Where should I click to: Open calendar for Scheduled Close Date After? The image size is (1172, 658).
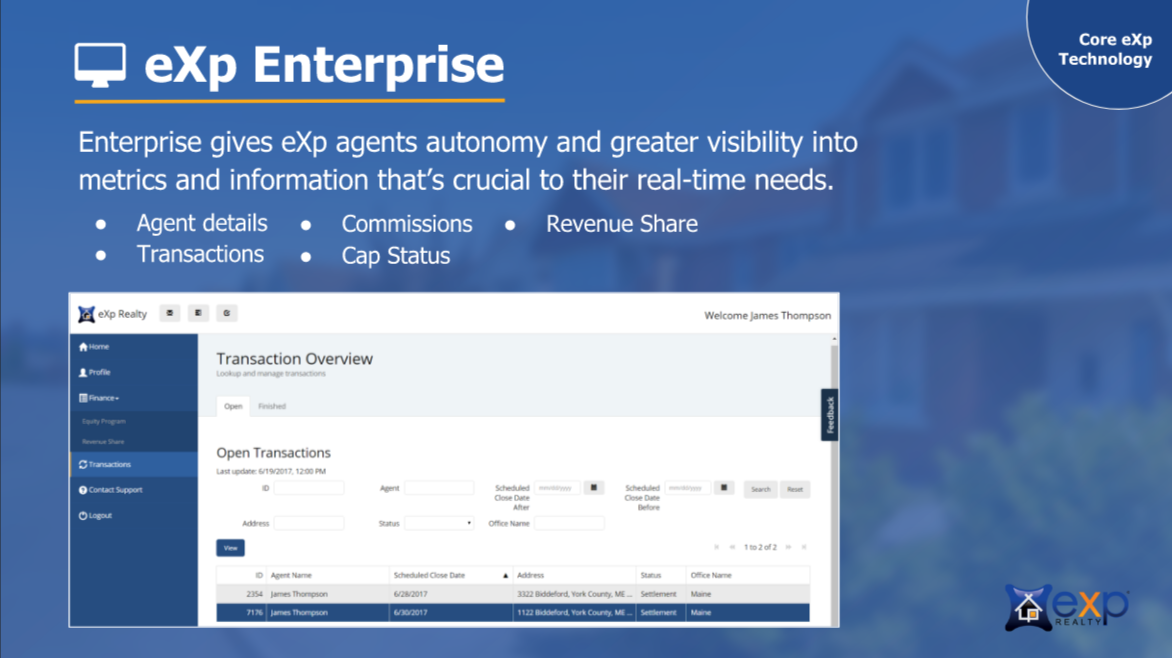[594, 488]
